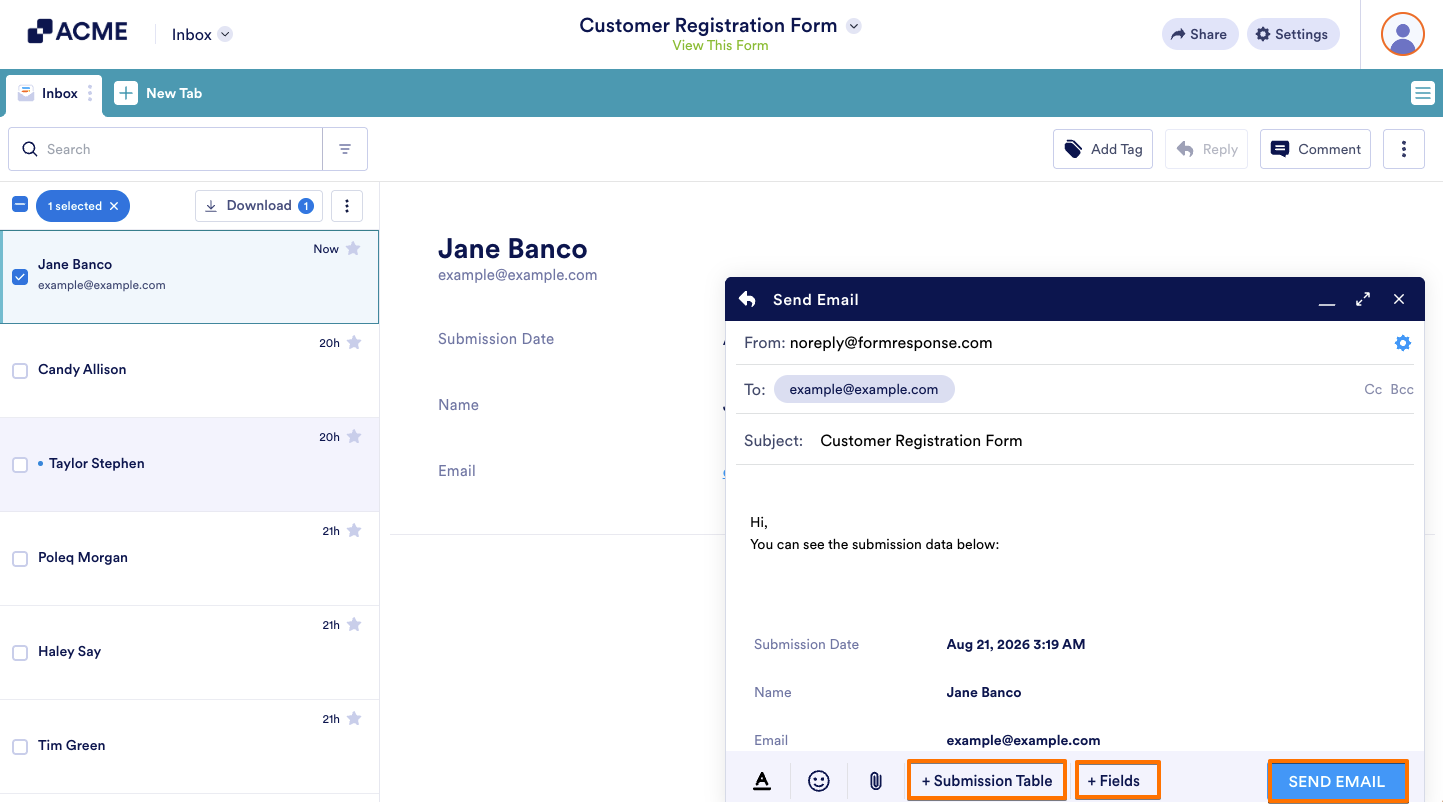
Task: Star the Tim Green submission
Action: click(353, 719)
